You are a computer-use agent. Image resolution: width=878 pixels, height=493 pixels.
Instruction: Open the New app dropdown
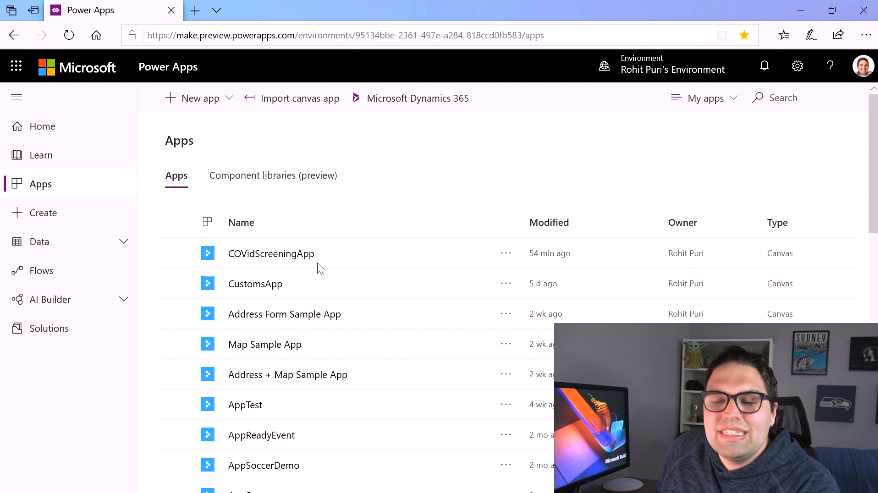(x=199, y=98)
